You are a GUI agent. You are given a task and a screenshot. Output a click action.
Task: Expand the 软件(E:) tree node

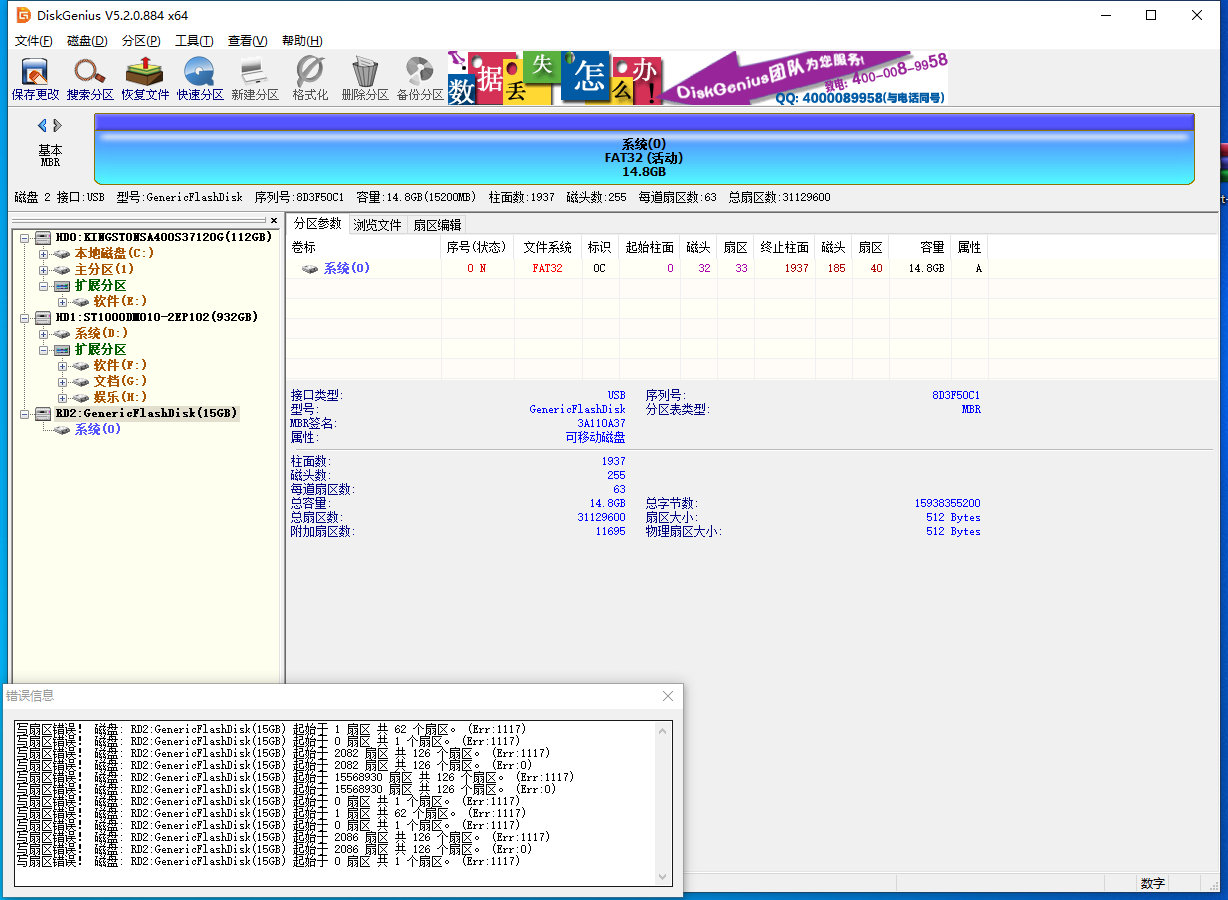tap(62, 301)
